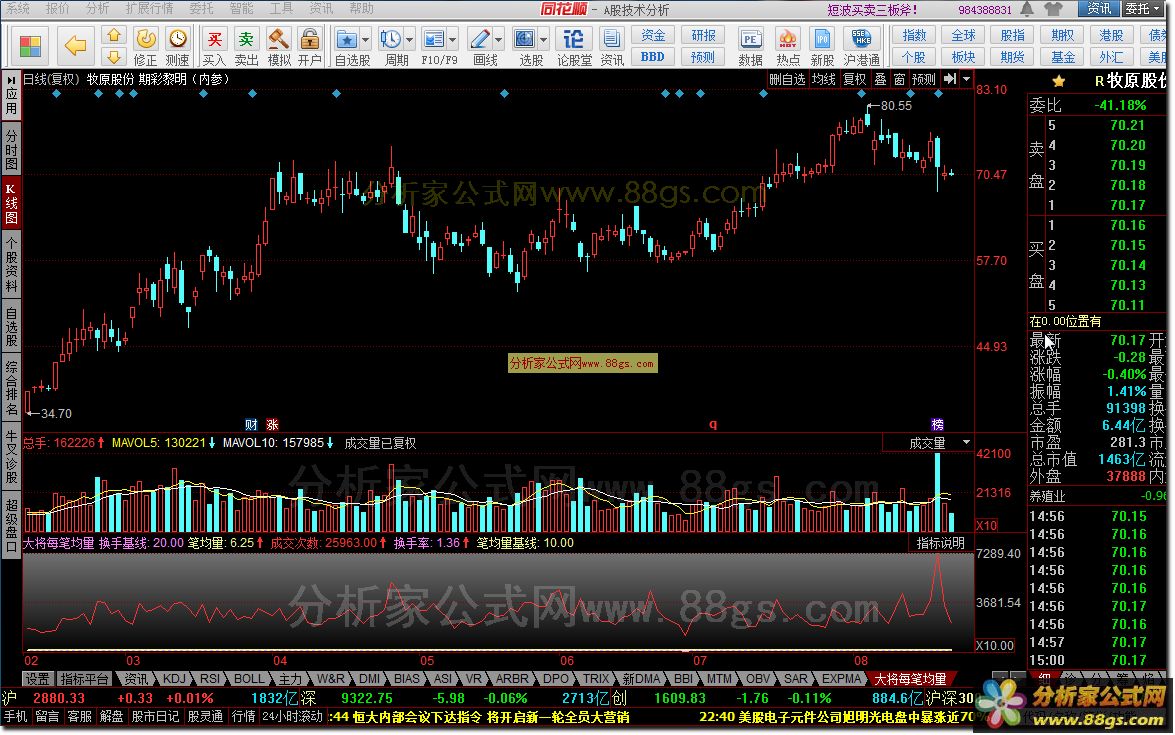This screenshot has width=1175, height=735.
Task: Toggle 叠 overlay chart option
Action: (x=881, y=79)
